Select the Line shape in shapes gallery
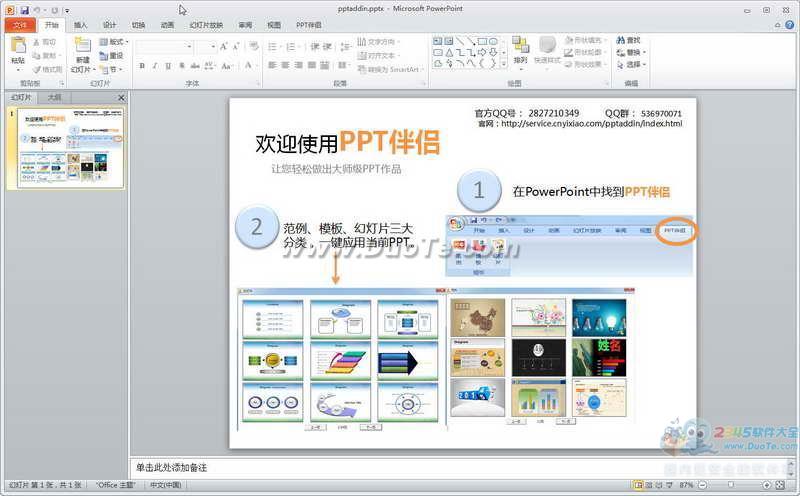800x496 pixels. tap(460, 41)
